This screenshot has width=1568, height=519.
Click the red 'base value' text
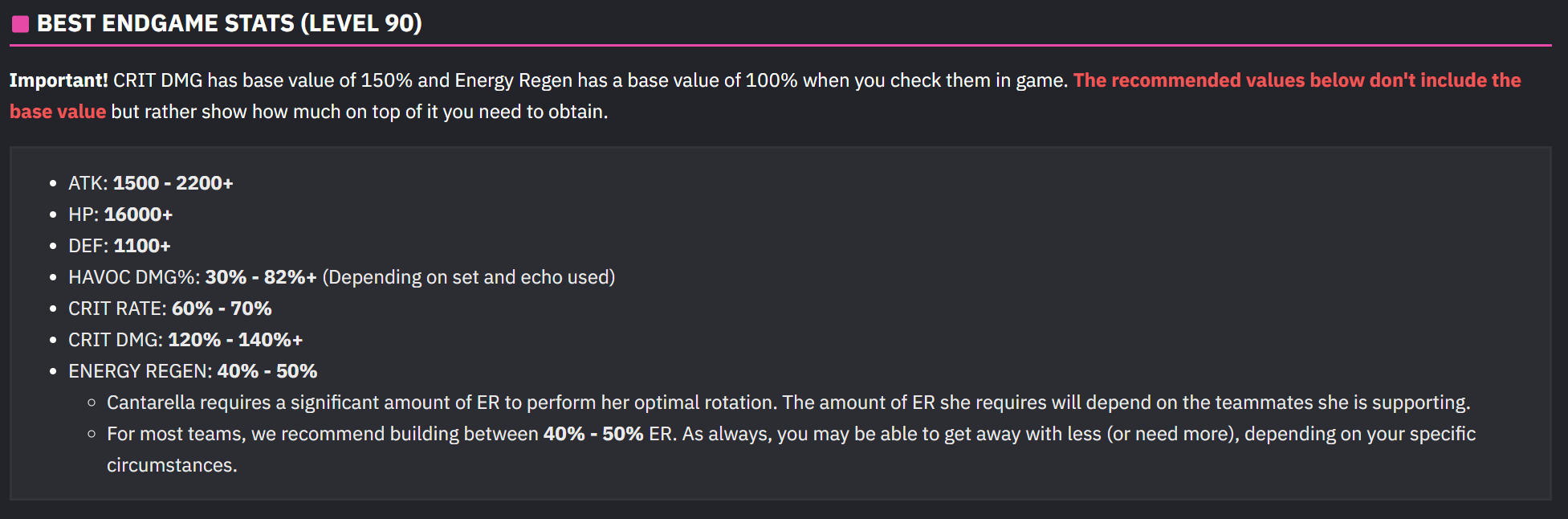coord(58,112)
